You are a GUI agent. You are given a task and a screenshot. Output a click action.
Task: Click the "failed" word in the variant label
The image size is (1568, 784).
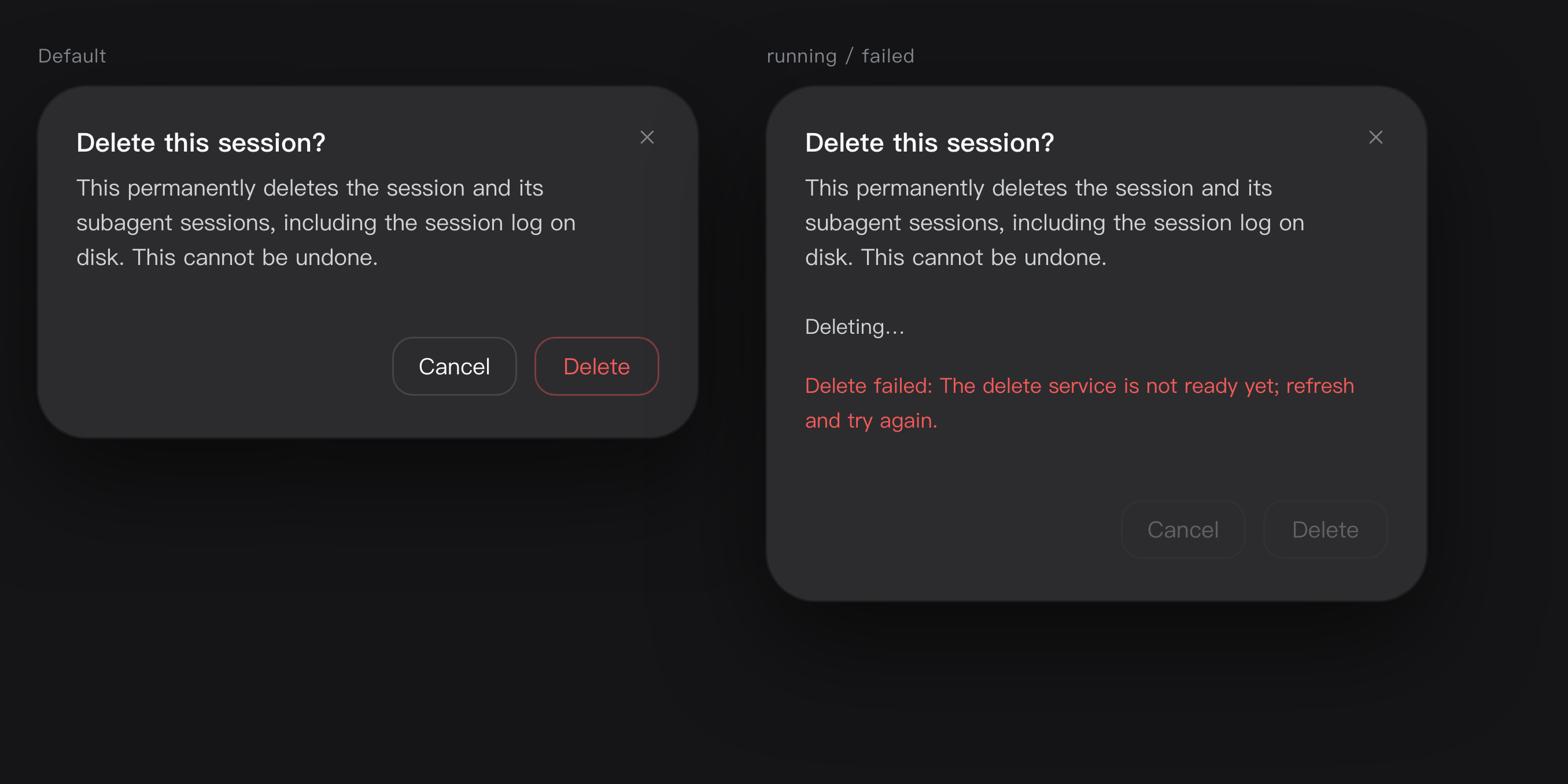point(888,56)
